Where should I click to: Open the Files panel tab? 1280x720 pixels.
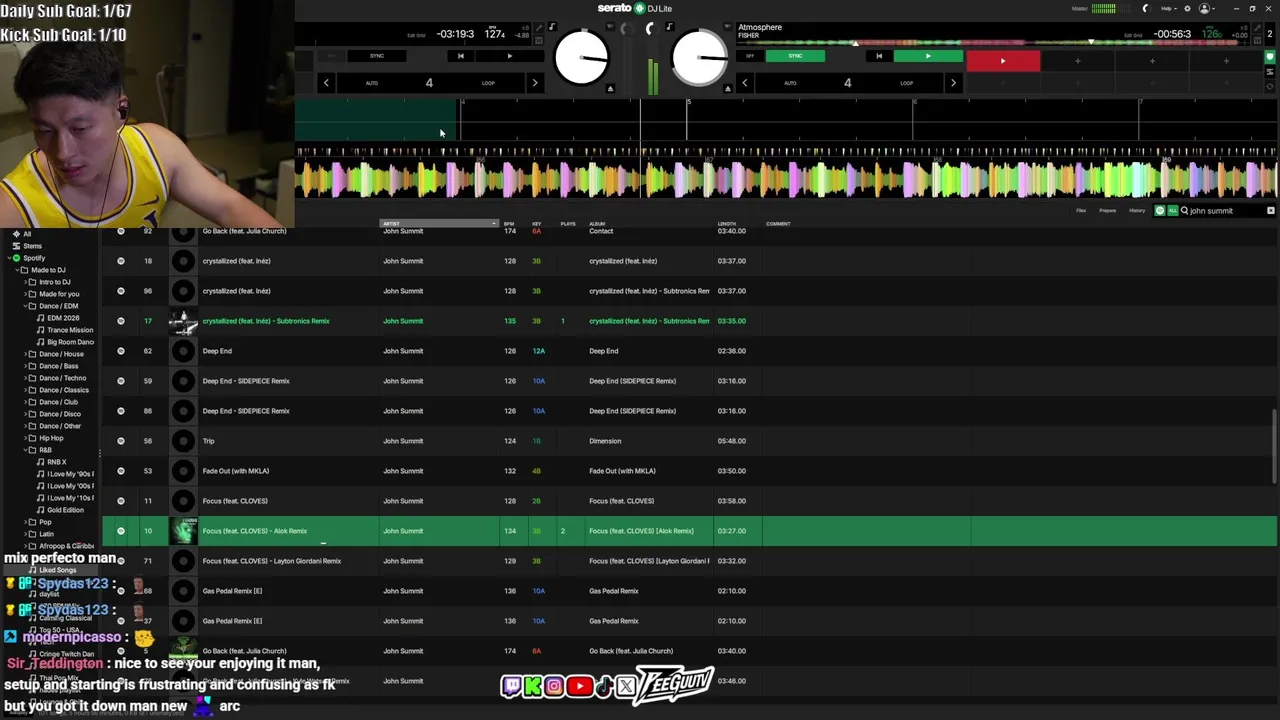click(x=1081, y=211)
